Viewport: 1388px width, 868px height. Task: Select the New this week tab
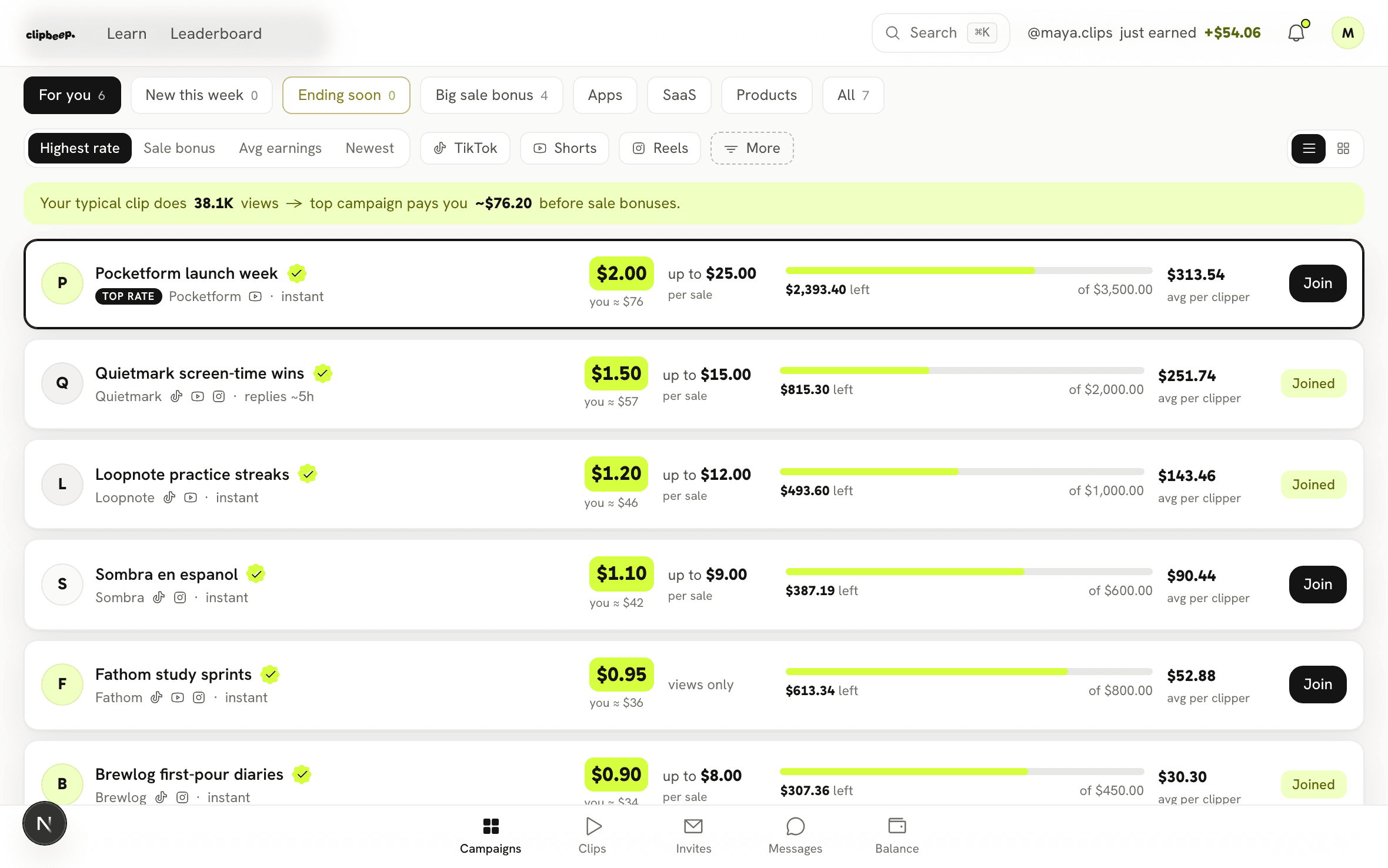tap(202, 95)
